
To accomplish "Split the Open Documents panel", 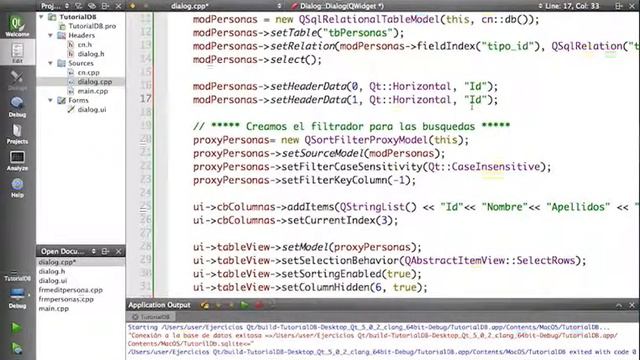I will [105, 251].
